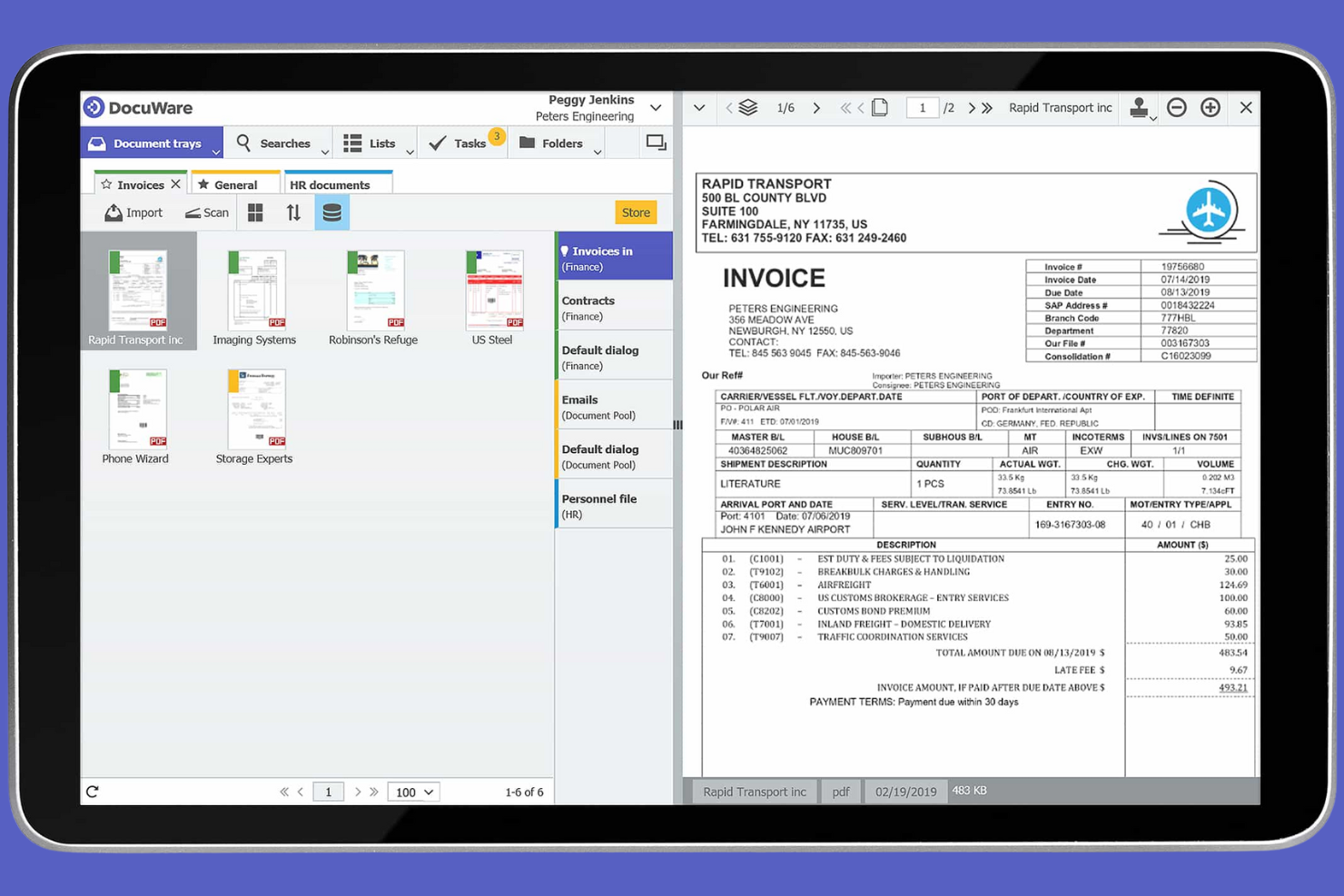Screen dimensions: 1344x896
Task: Open the stamp tool in the viewer
Action: pyautogui.click(x=1138, y=107)
